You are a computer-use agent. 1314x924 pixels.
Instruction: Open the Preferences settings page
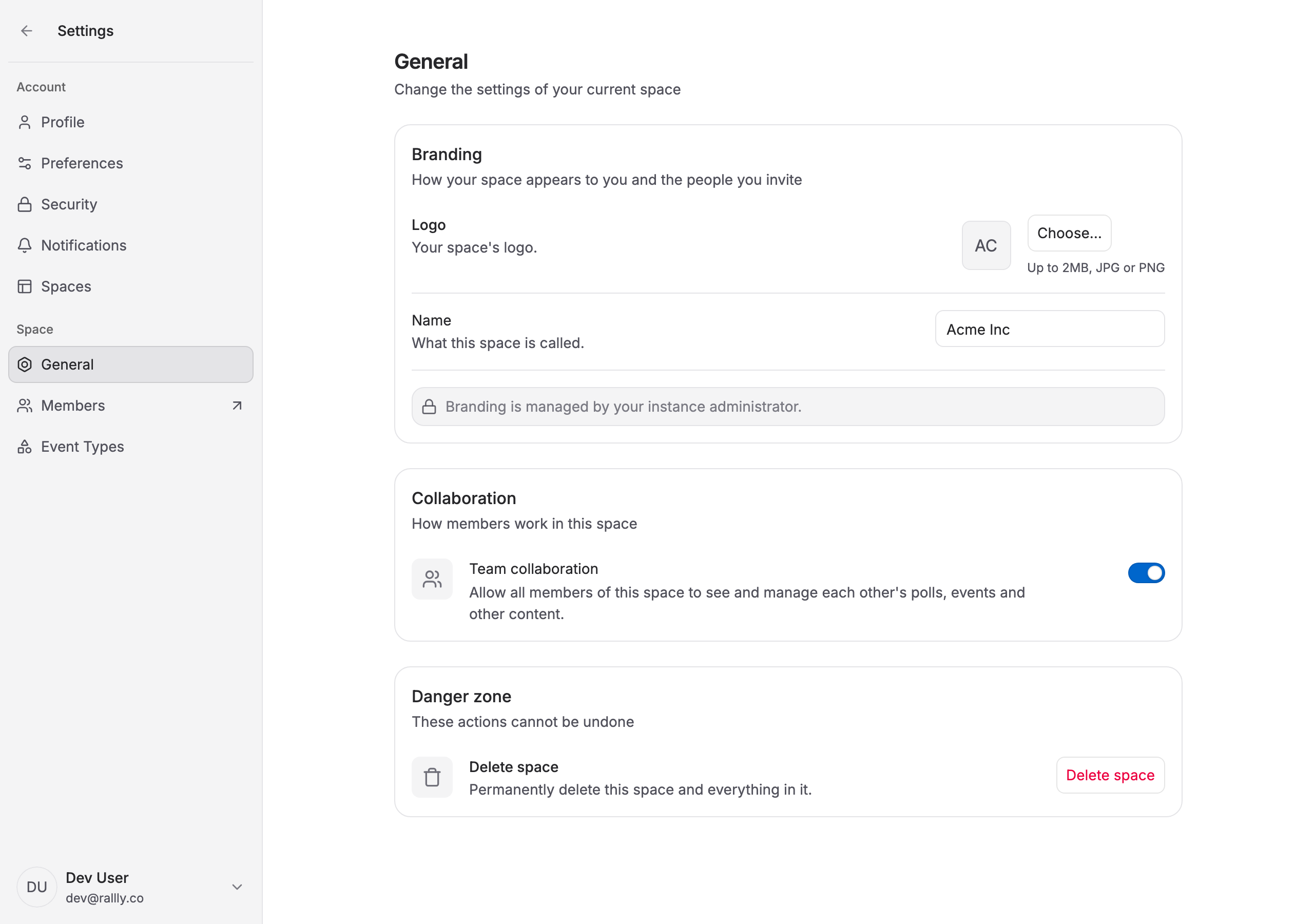[130, 163]
